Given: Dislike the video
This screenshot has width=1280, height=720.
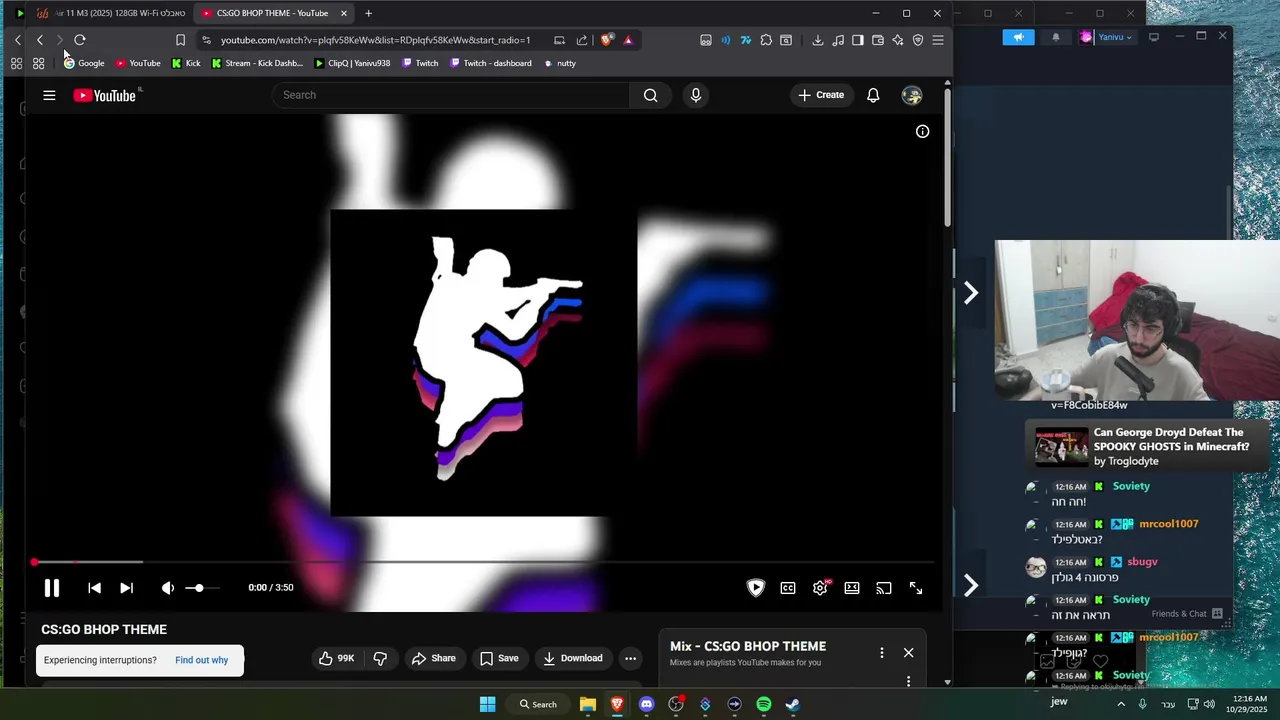Looking at the screenshot, I should [381, 658].
